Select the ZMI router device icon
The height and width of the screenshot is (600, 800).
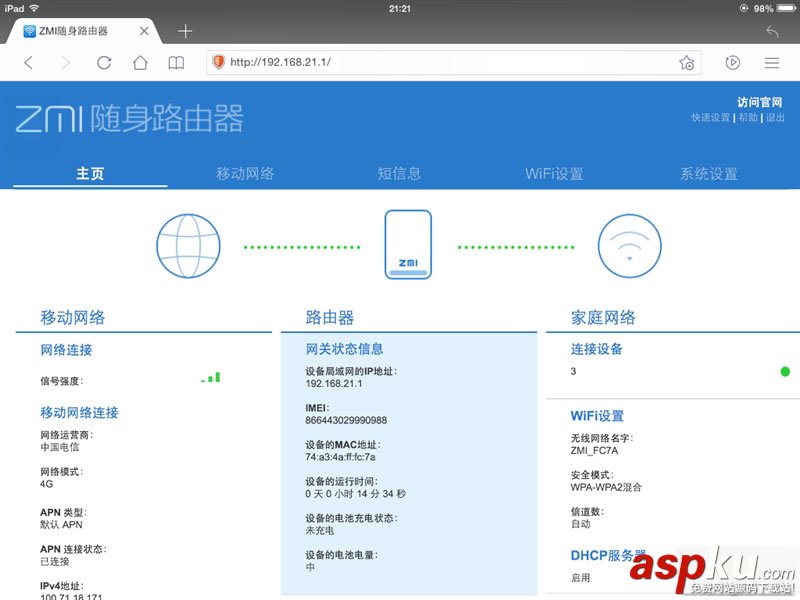coord(408,243)
